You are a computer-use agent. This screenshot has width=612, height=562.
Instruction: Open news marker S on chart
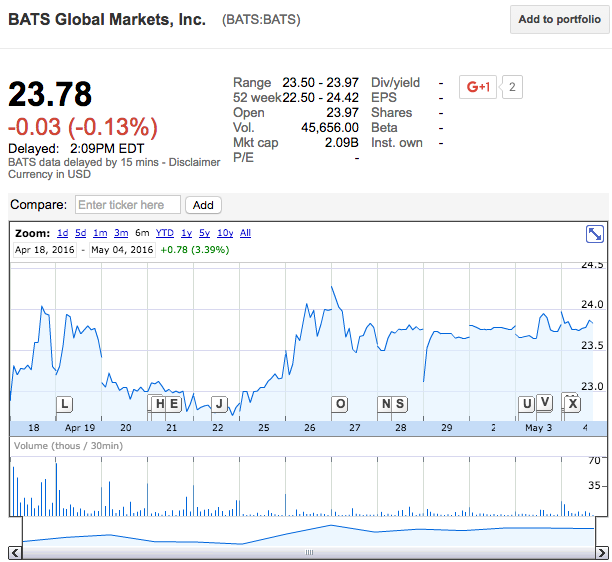coord(400,404)
